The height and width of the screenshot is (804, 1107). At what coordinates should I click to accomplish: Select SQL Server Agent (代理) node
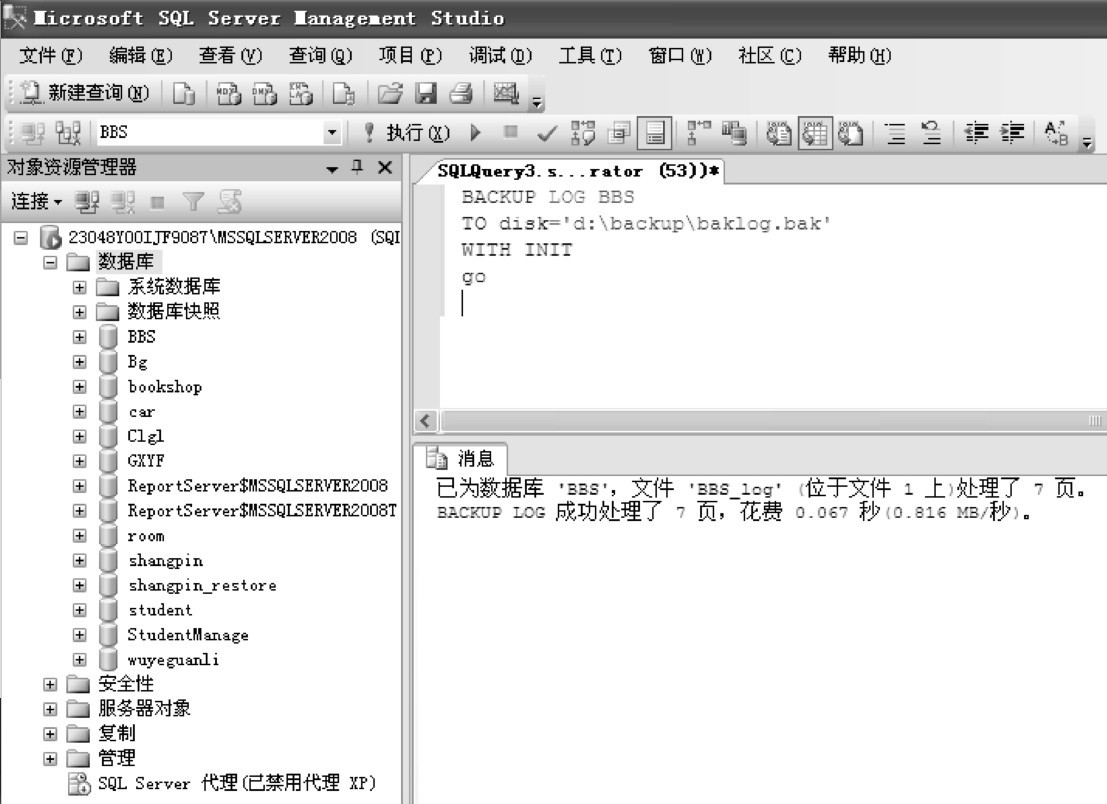(237, 783)
